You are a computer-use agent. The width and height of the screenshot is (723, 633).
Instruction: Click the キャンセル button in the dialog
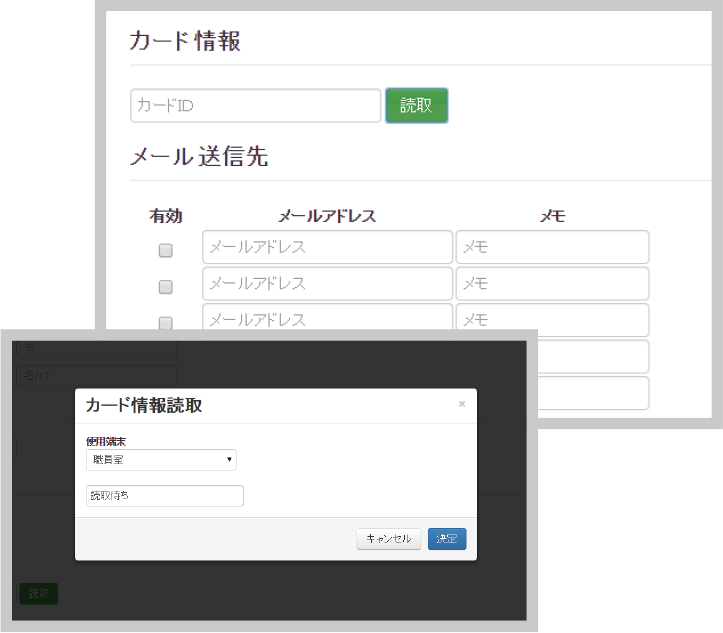pos(388,539)
